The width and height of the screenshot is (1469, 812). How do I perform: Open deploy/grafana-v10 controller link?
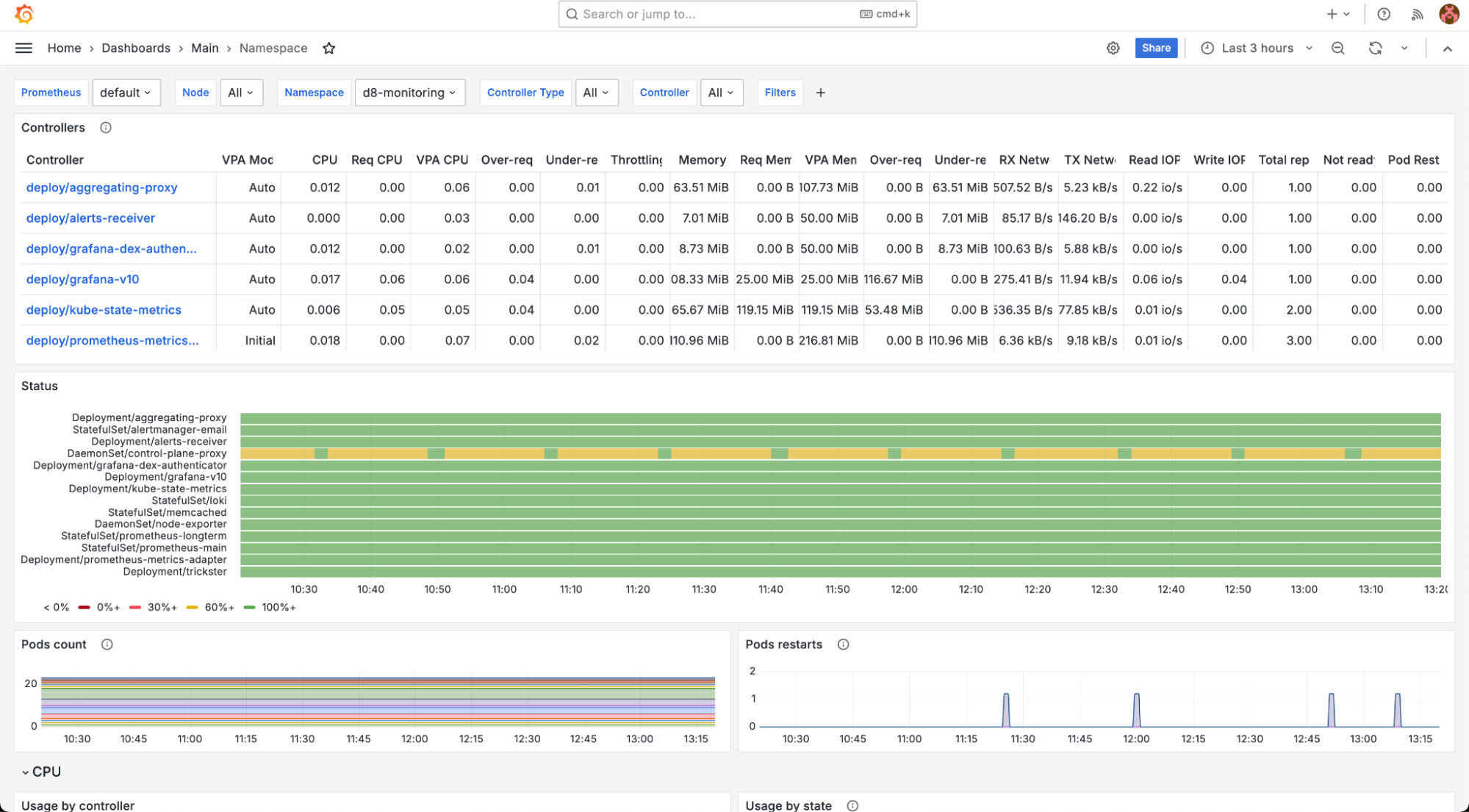[x=82, y=279]
